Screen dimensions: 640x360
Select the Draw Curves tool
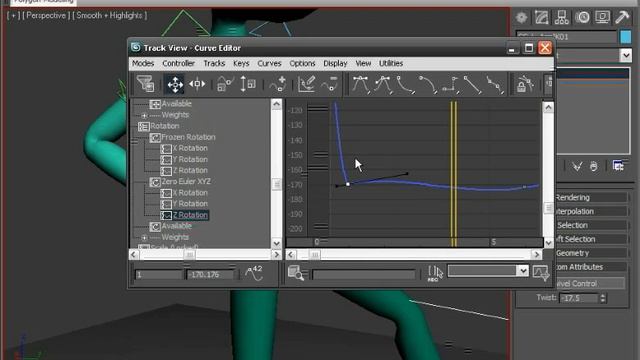(x=307, y=84)
